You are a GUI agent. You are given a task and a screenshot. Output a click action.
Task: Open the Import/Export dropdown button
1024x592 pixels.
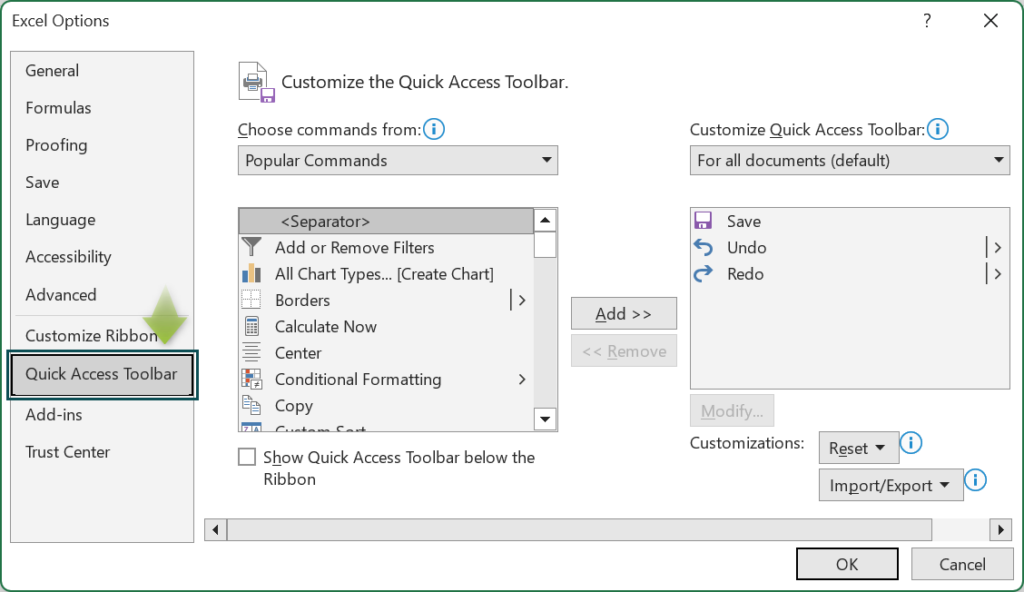point(891,485)
